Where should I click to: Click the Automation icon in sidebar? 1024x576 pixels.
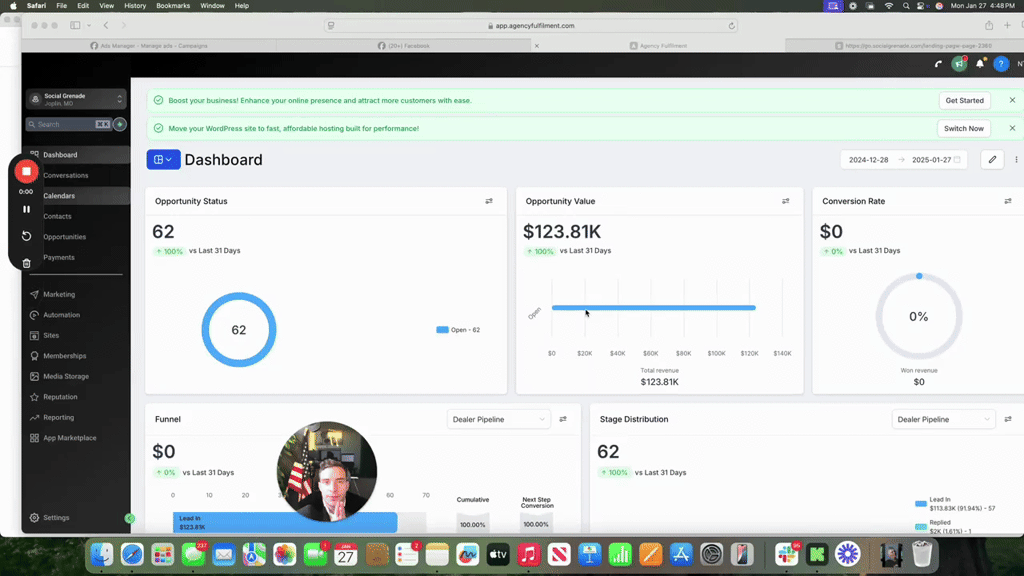[34, 315]
